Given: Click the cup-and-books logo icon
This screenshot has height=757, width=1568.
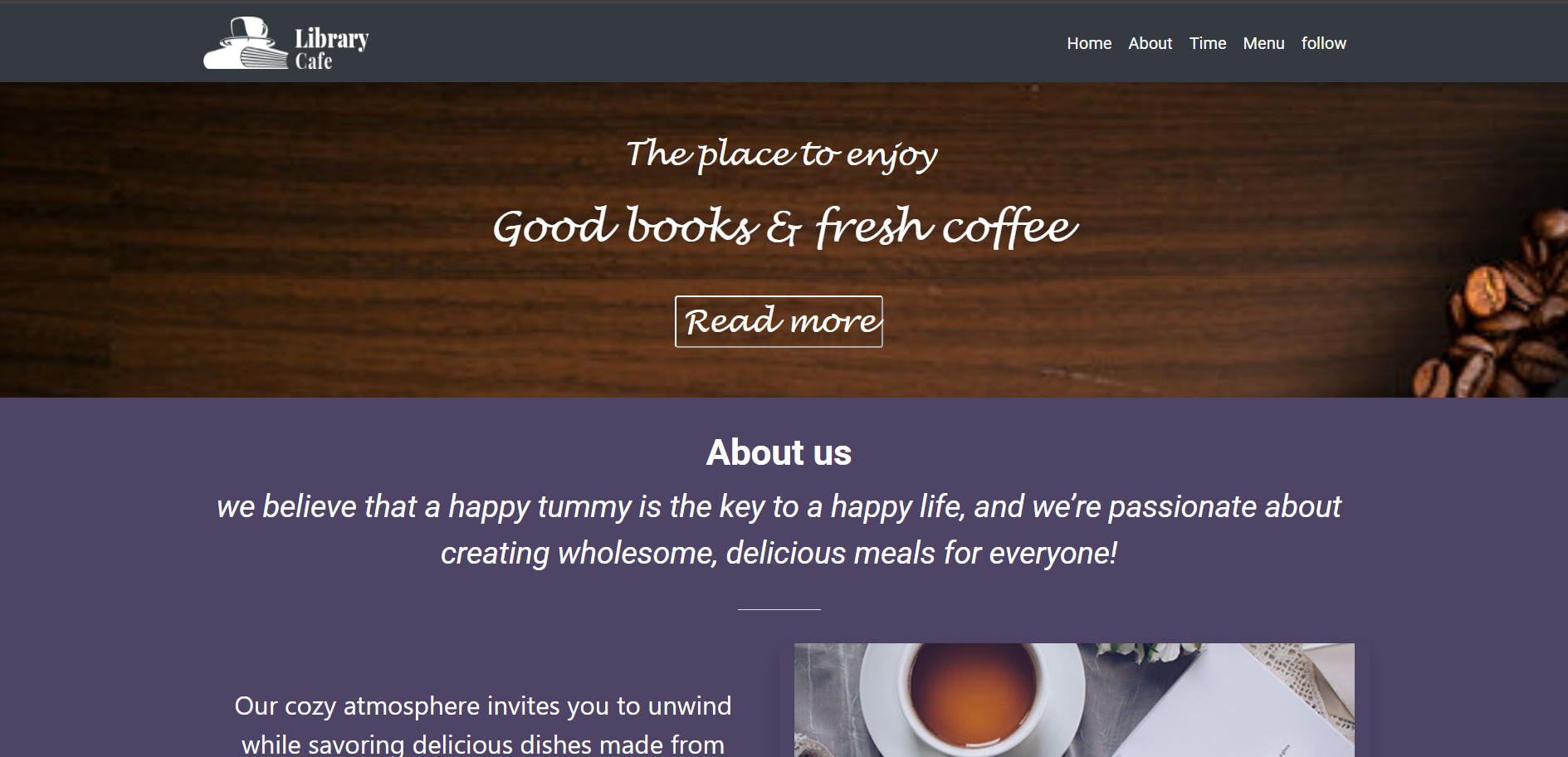Looking at the screenshot, I should [x=245, y=43].
